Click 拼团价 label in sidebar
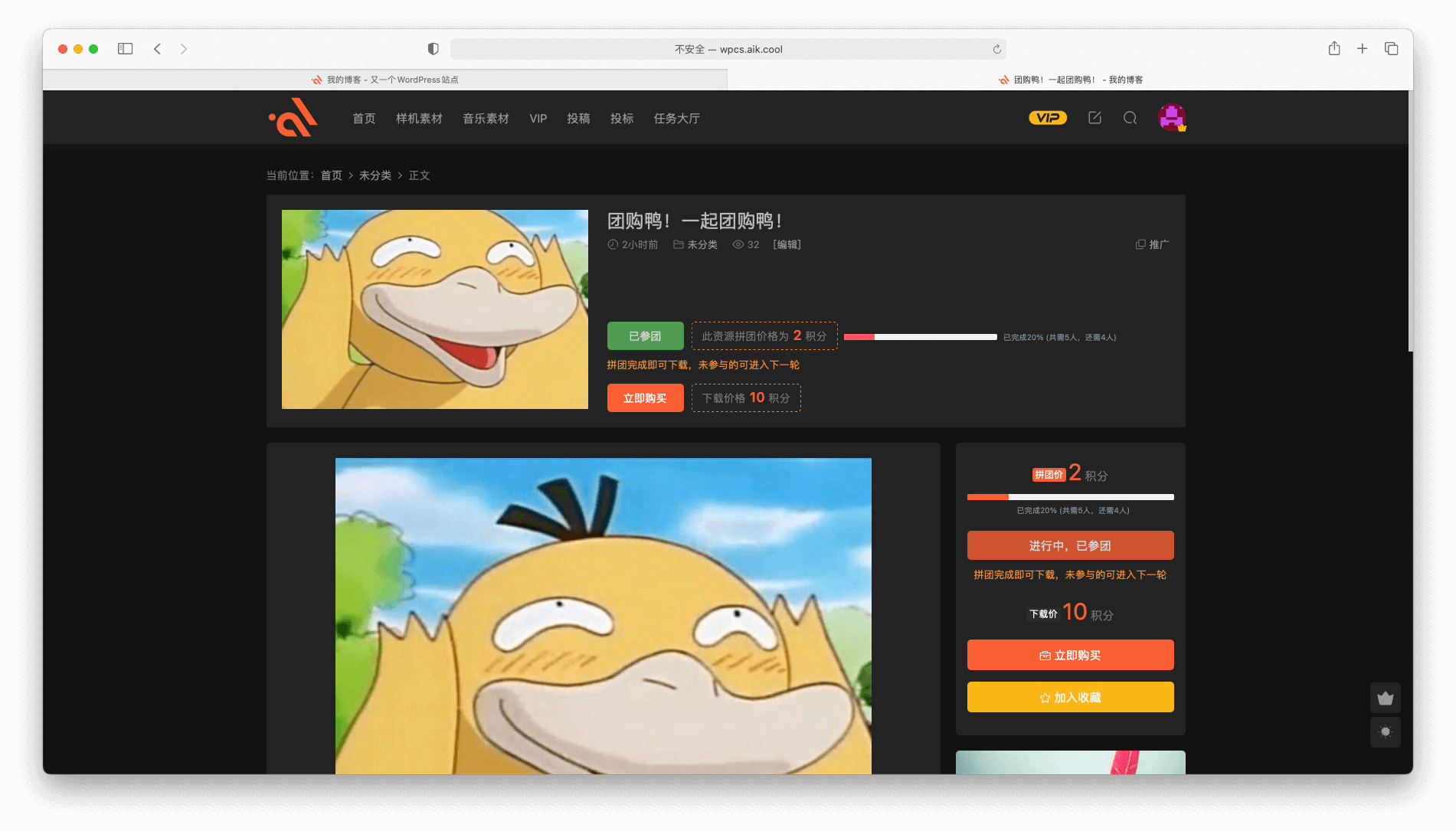The height and width of the screenshot is (831, 1456). click(1049, 475)
